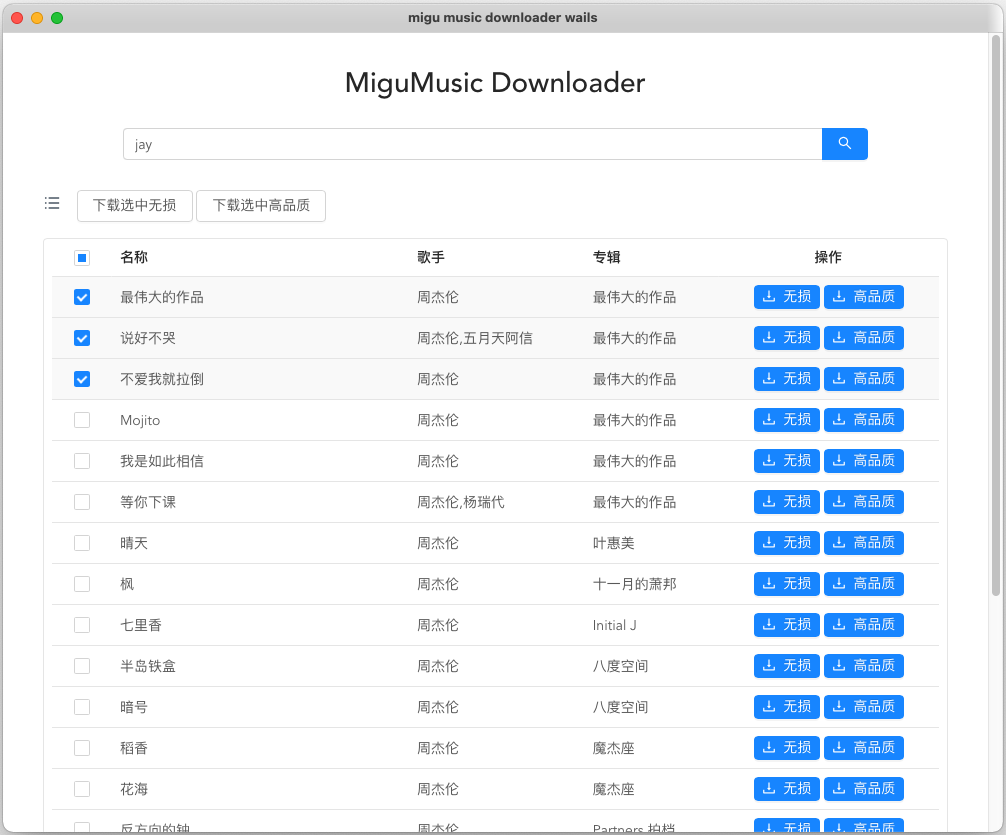This screenshot has height=835, width=1006.
Task: Download 稻香 in 无损
Action: (x=787, y=748)
